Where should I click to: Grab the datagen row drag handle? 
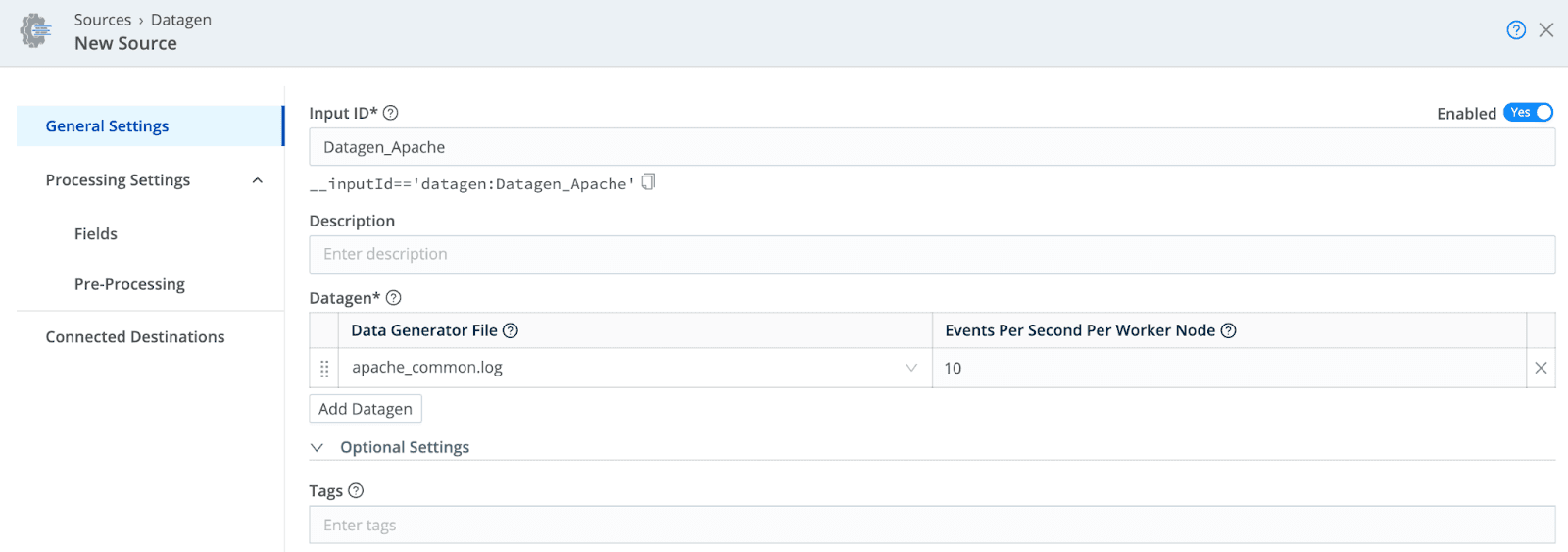(x=324, y=369)
